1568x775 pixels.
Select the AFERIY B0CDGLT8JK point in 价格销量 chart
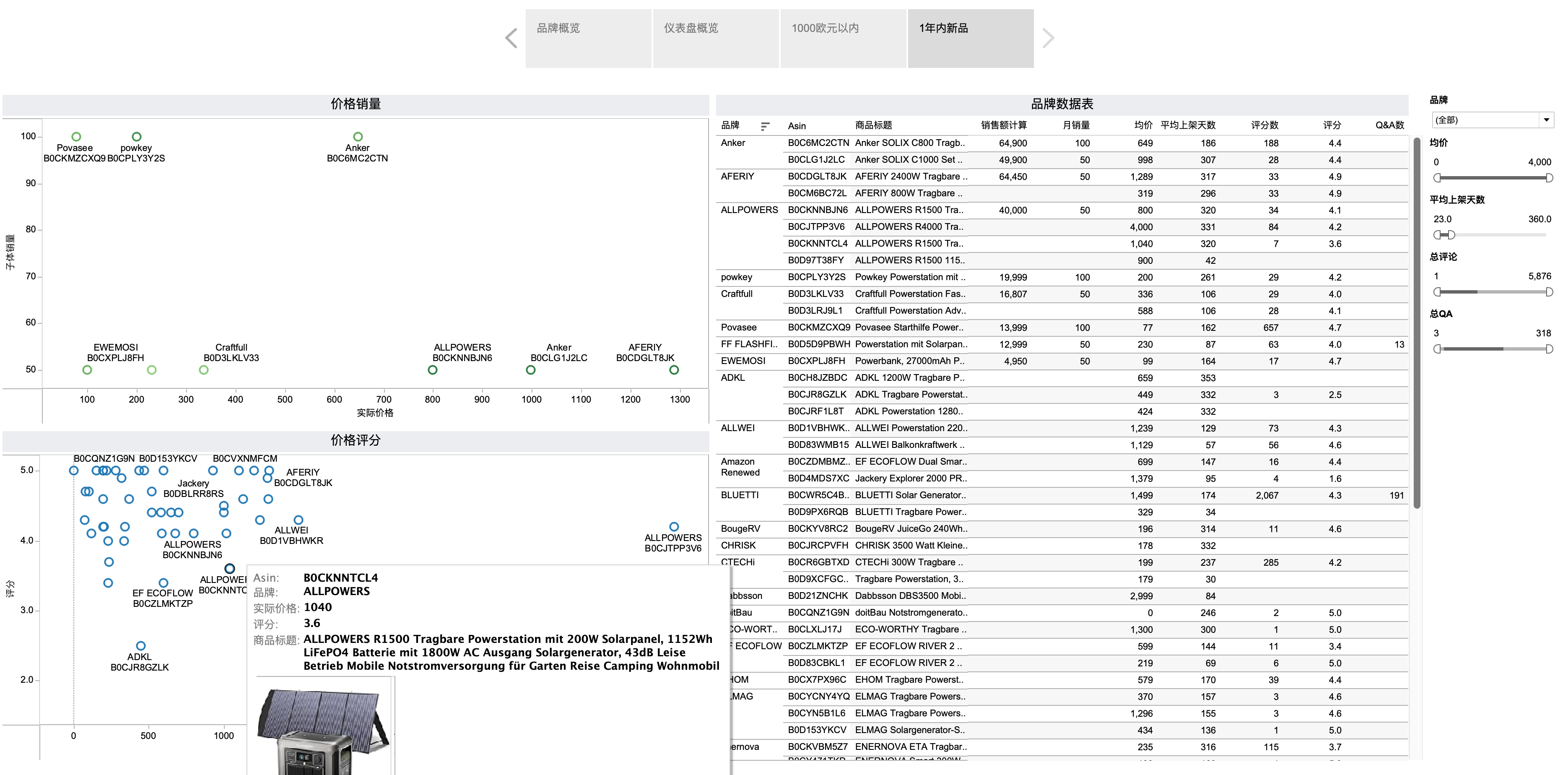coord(674,370)
